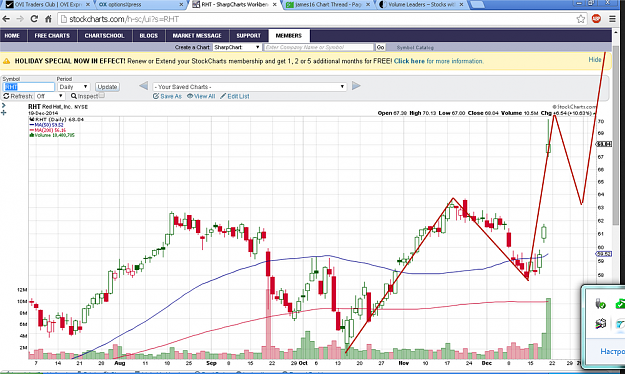Image resolution: width=625 pixels, height=374 pixels.
Task: Click the Update button
Action: 107,87
